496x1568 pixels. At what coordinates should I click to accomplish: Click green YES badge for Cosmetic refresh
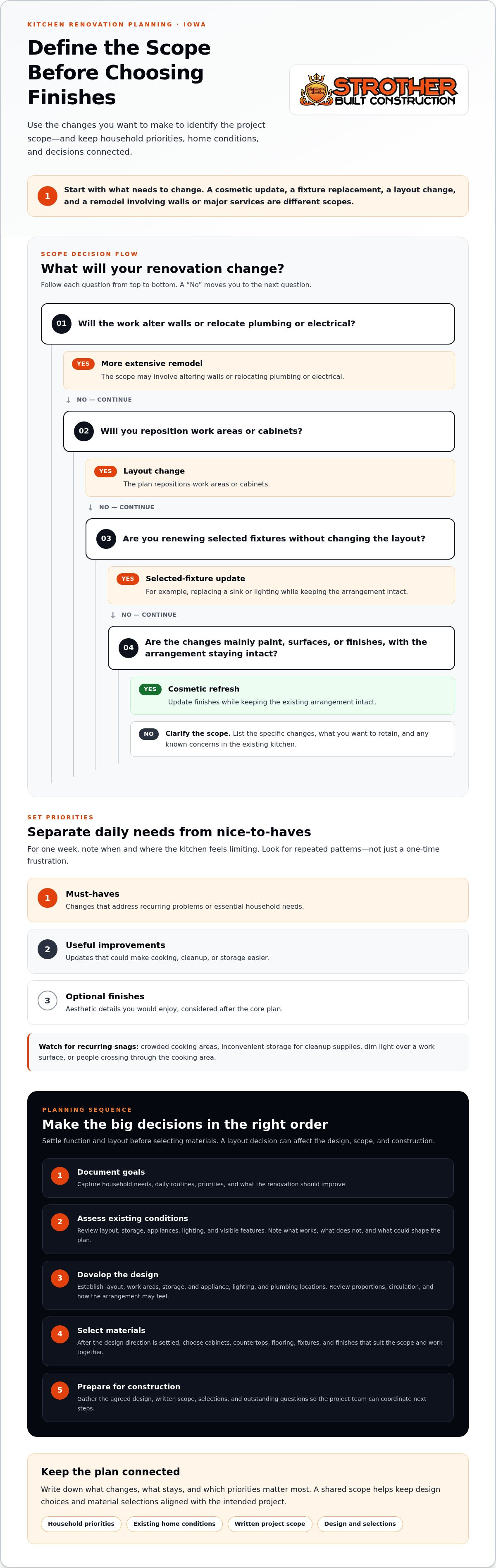pyautogui.click(x=150, y=689)
